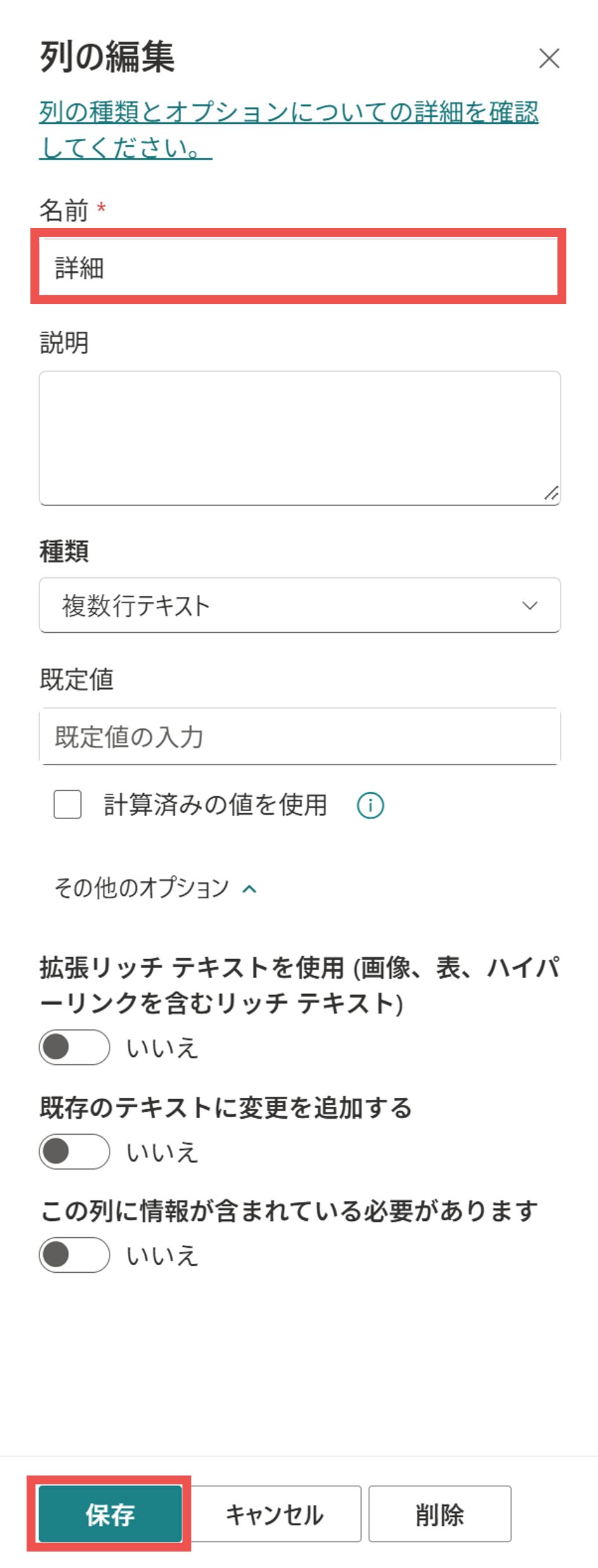Click the 既定値の入力 field

[x=299, y=737]
